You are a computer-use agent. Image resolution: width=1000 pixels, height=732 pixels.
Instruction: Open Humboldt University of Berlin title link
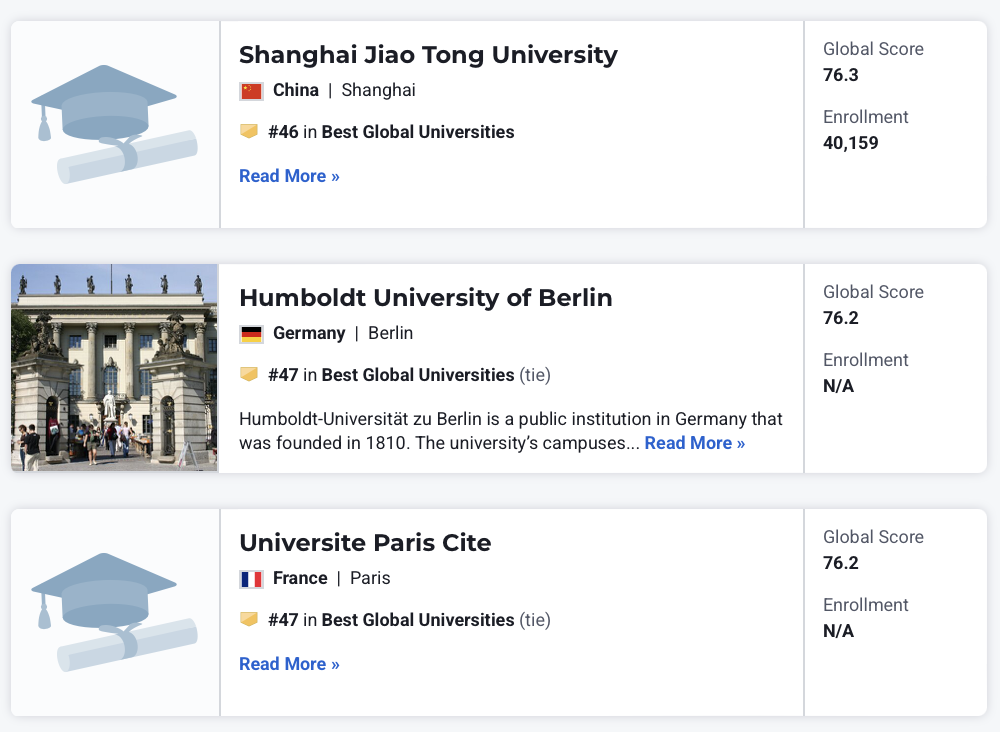[425, 298]
